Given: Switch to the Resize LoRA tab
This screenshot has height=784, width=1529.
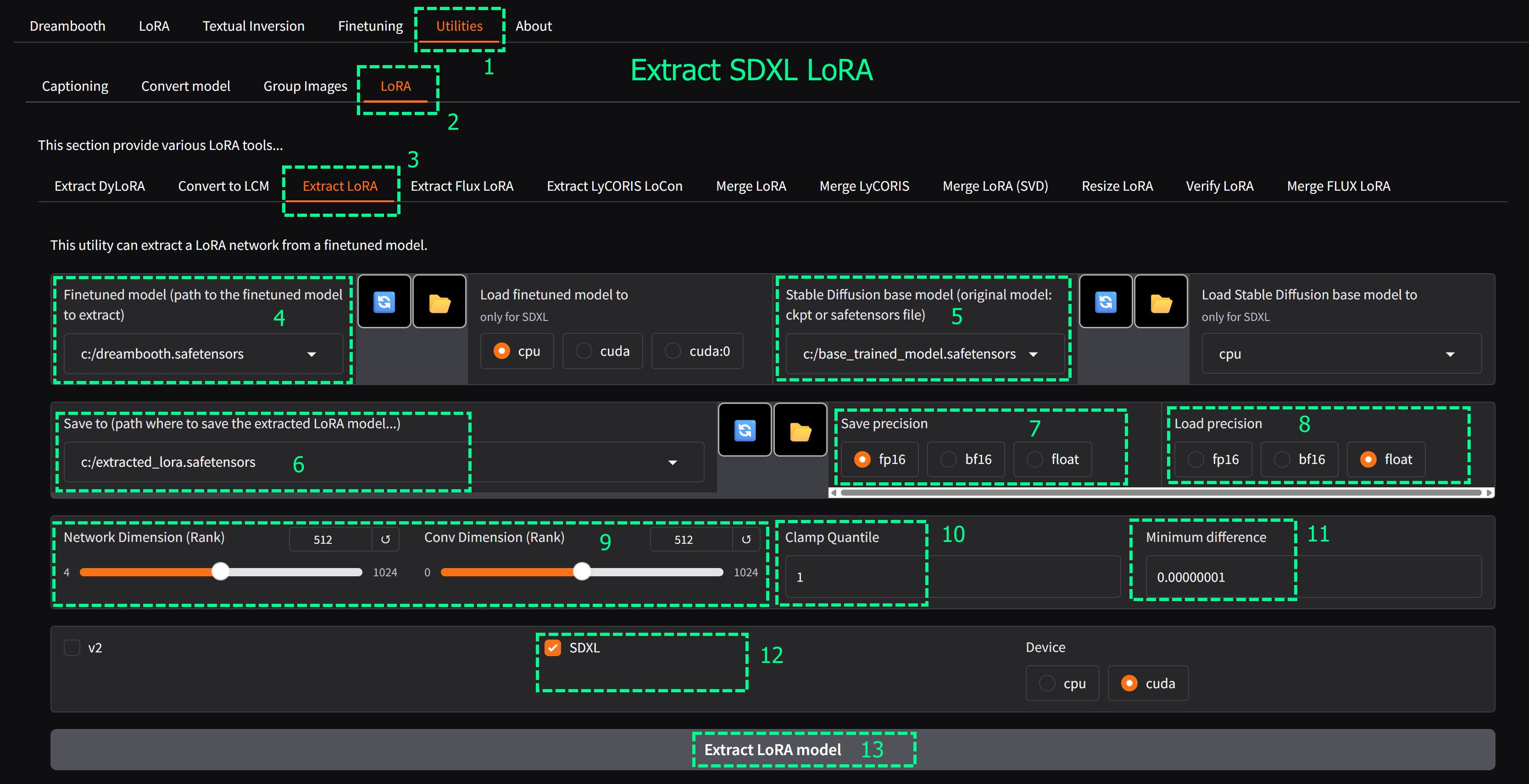Looking at the screenshot, I should (1118, 186).
